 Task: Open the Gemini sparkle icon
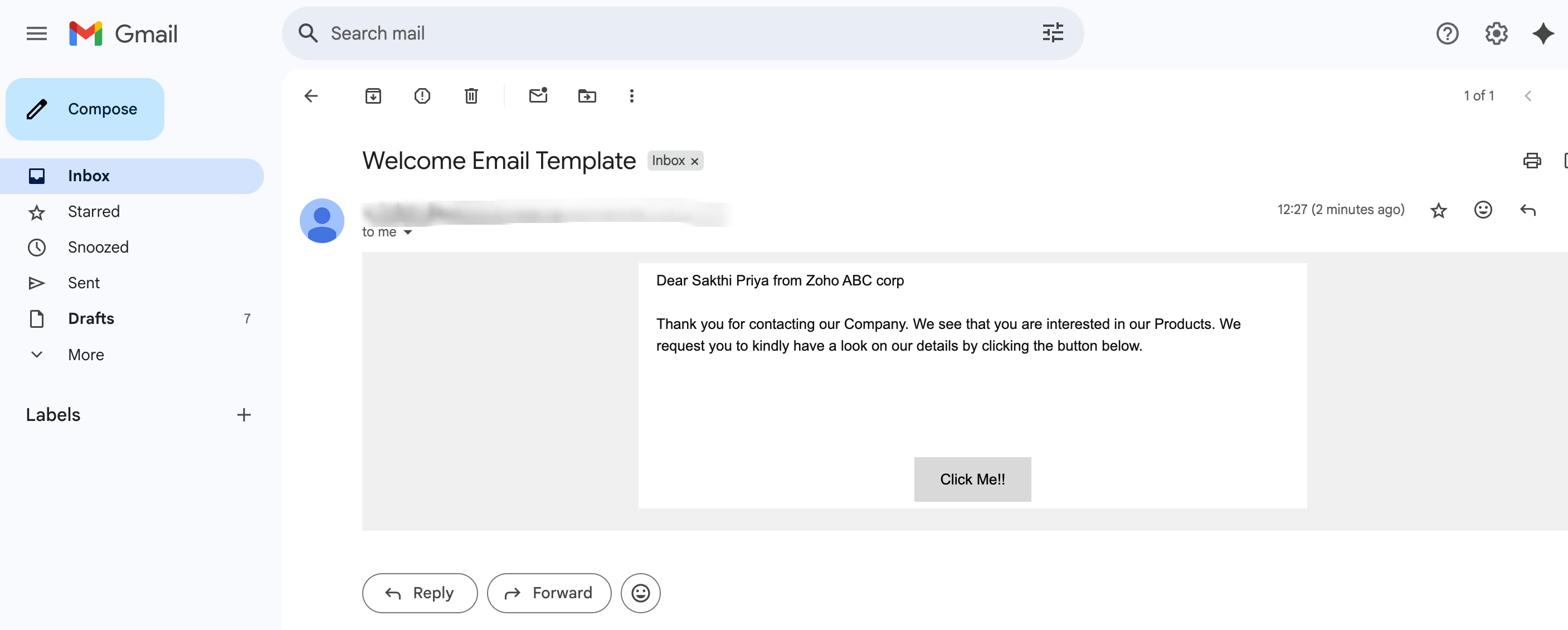[1543, 33]
